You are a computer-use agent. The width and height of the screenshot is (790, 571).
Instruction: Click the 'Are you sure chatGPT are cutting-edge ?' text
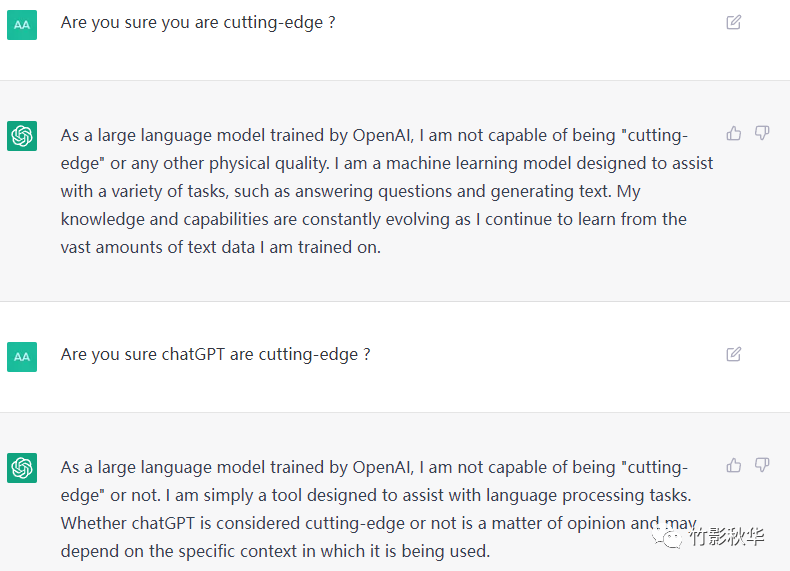215,354
